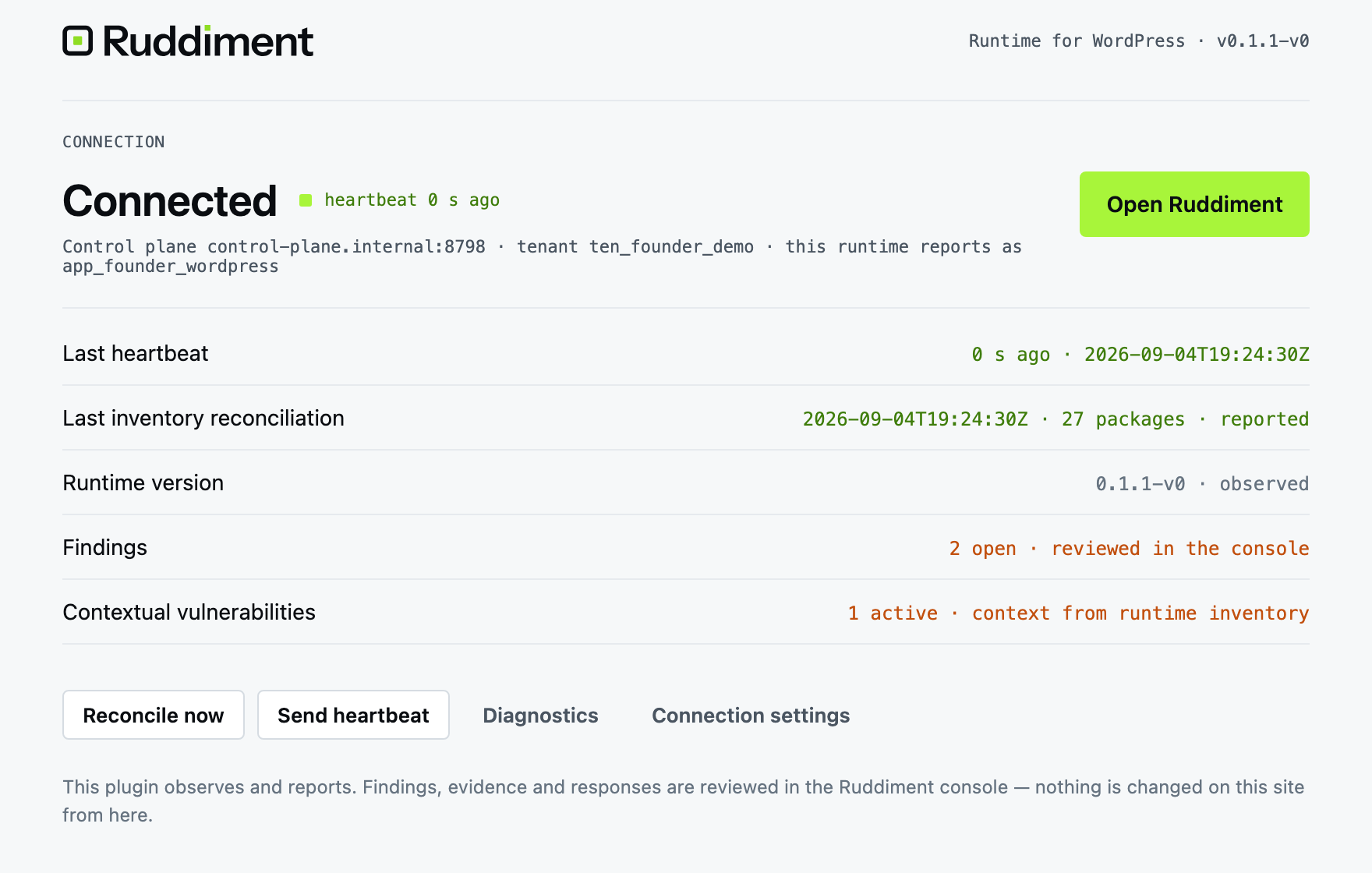Screen dimensions: 1372x873
Task: Click the Reconcile now button
Action: coord(154,715)
